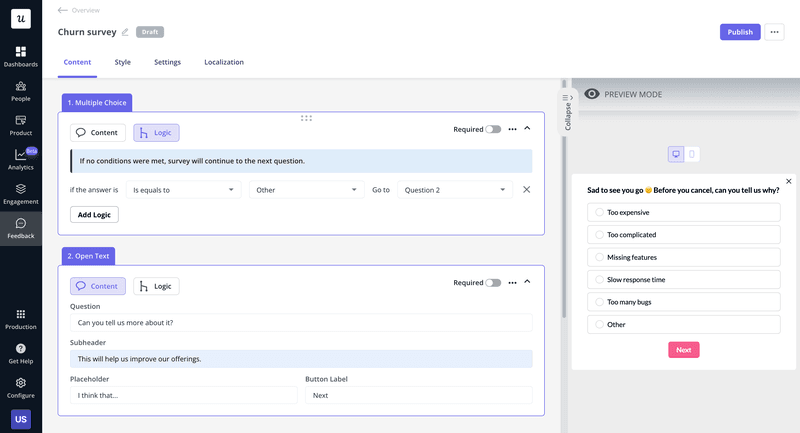This screenshot has width=800, height=433.
Task: Click the Draft status badge
Action: [x=149, y=32]
